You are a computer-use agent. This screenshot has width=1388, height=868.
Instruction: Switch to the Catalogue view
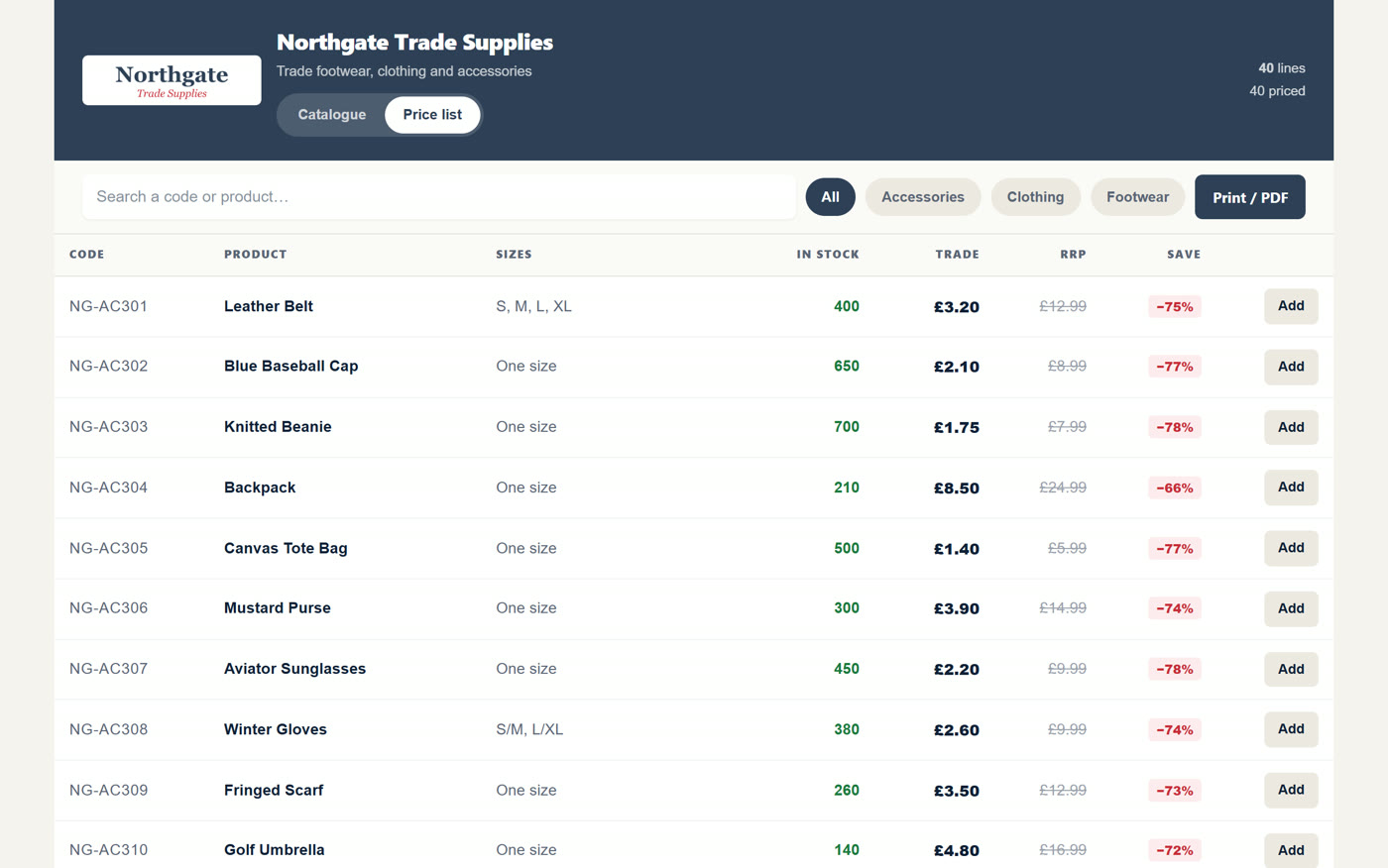click(x=332, y=115)
